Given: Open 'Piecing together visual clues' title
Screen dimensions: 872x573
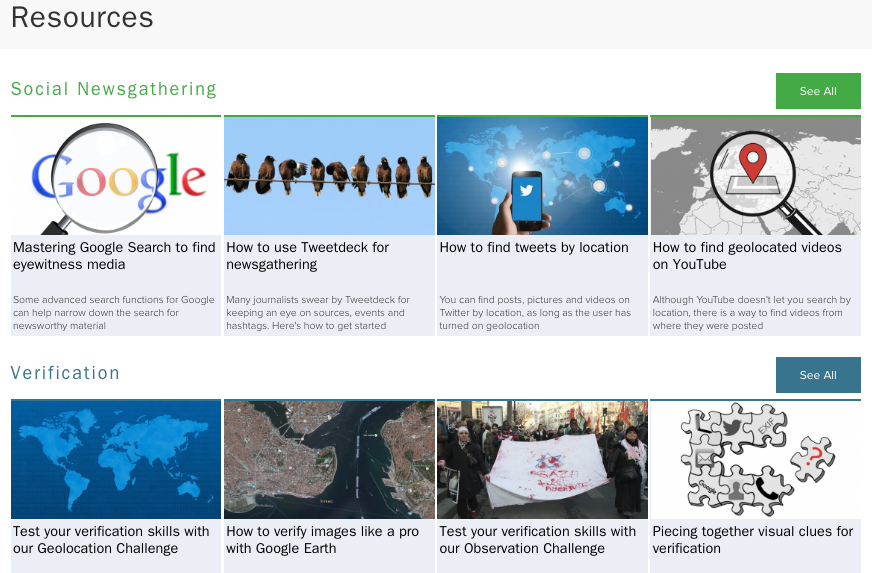Looking at the screenshot, I should point(752,540).
